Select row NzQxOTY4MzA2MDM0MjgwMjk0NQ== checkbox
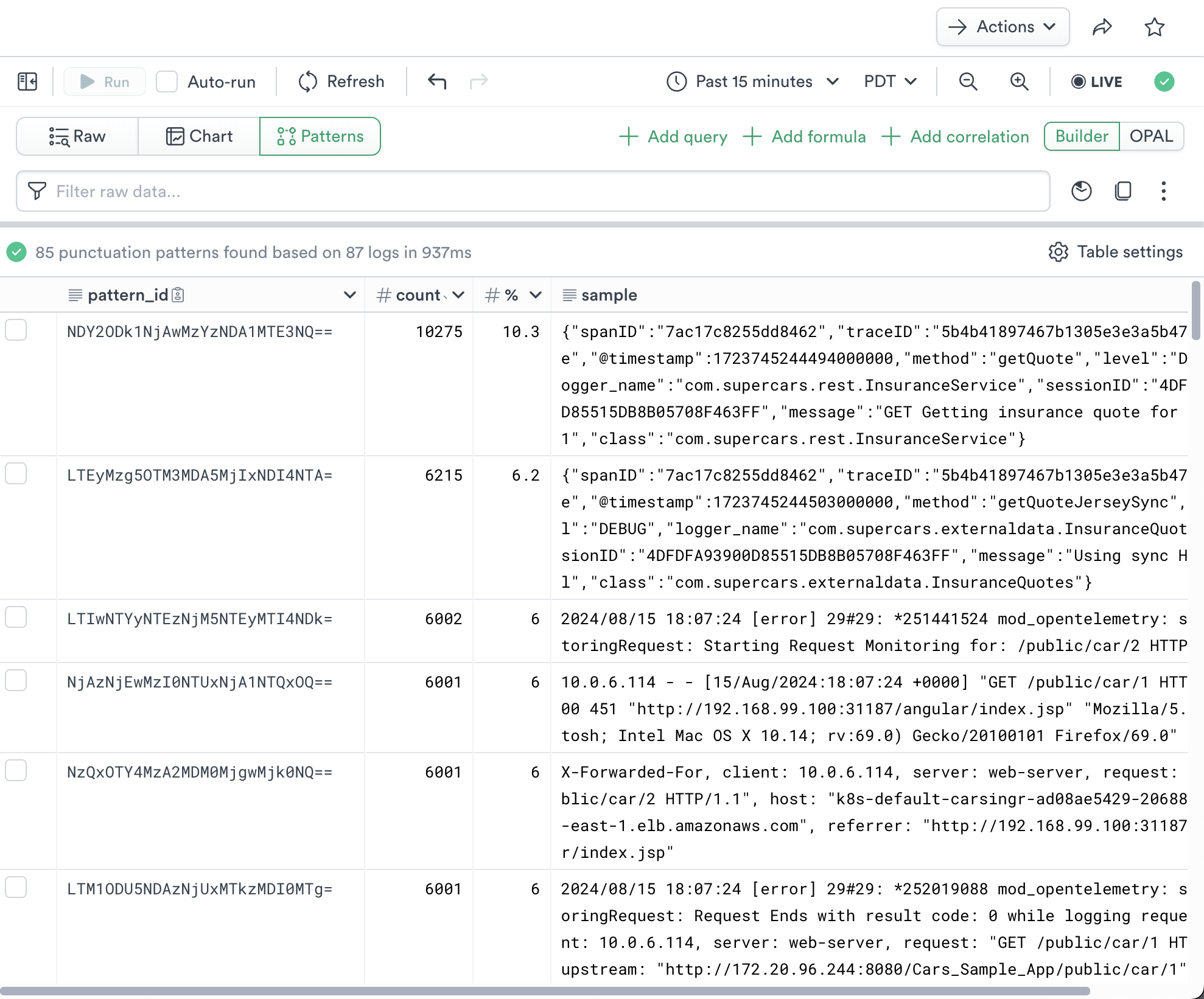 (x=16, y=770)
